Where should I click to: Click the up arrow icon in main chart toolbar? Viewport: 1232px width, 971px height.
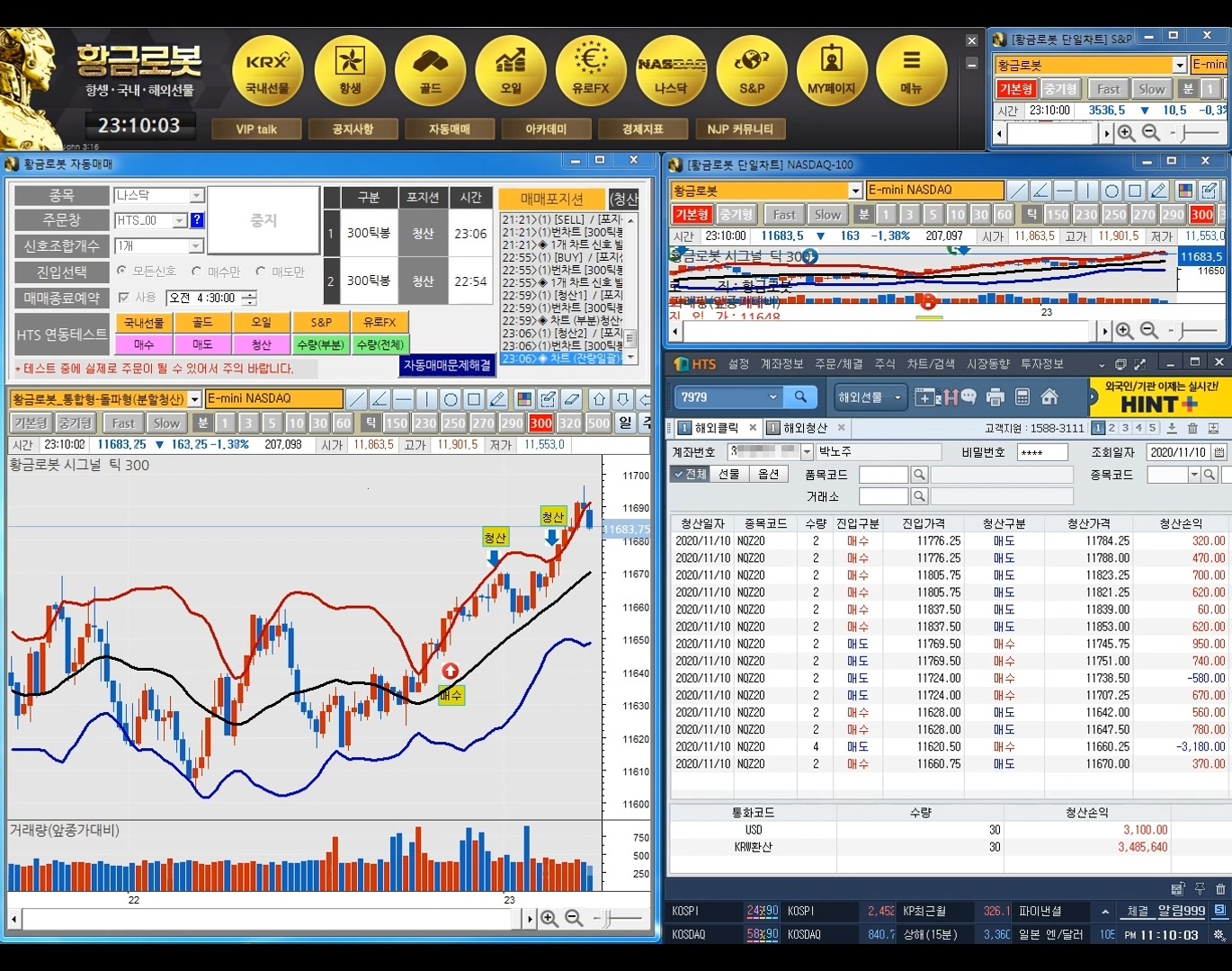click(x=599, y=399)
